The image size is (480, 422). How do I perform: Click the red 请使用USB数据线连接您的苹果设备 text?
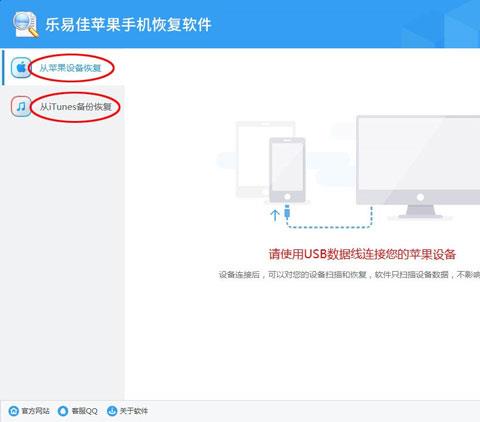tap(362, 254)
